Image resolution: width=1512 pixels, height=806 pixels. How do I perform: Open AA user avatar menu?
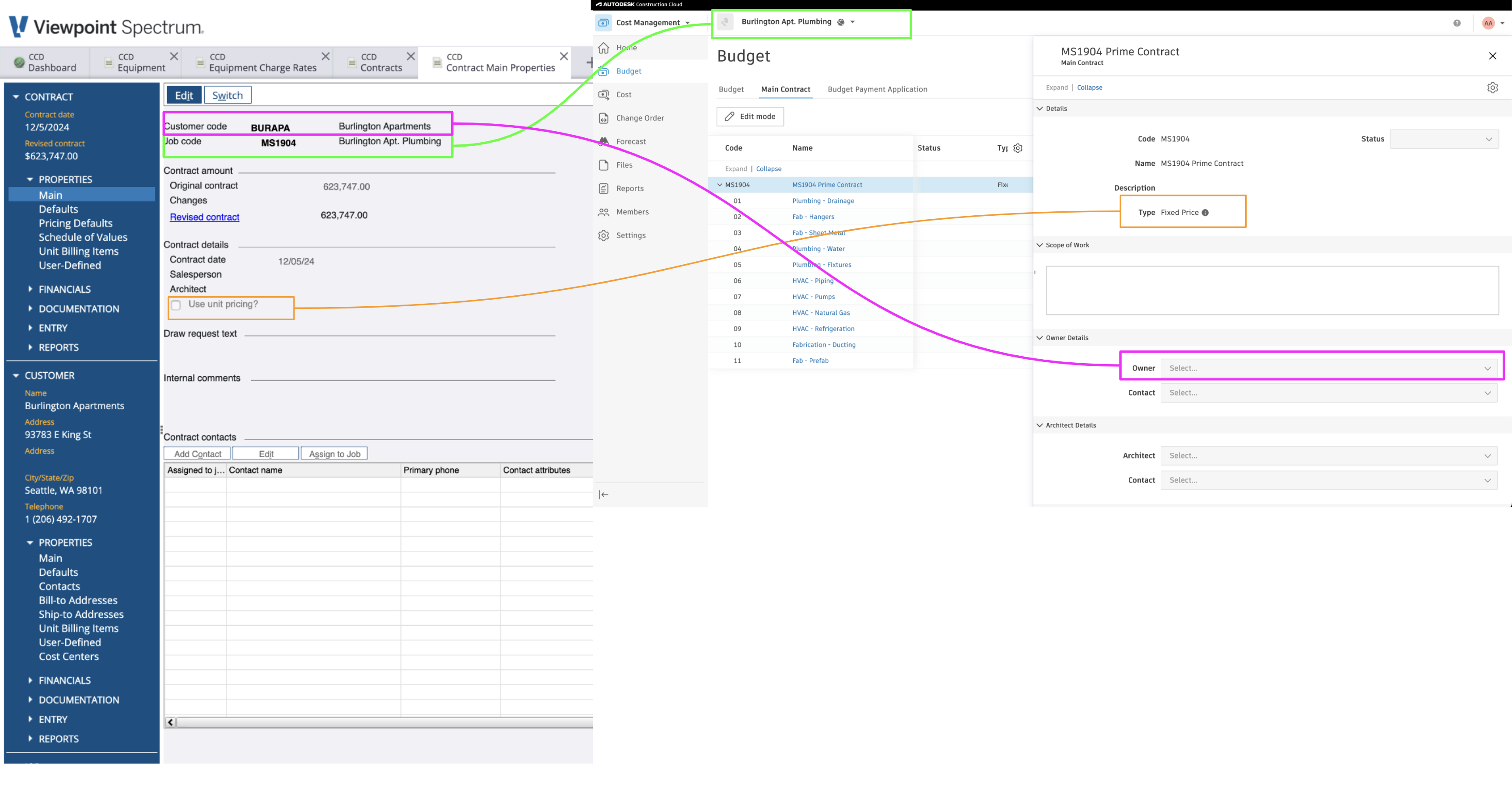click(1488, 23)
